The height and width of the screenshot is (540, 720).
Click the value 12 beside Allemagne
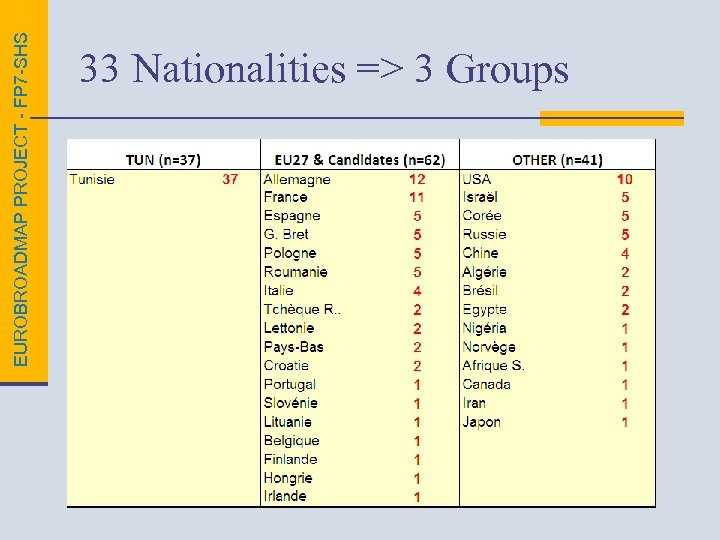[417, 179]
